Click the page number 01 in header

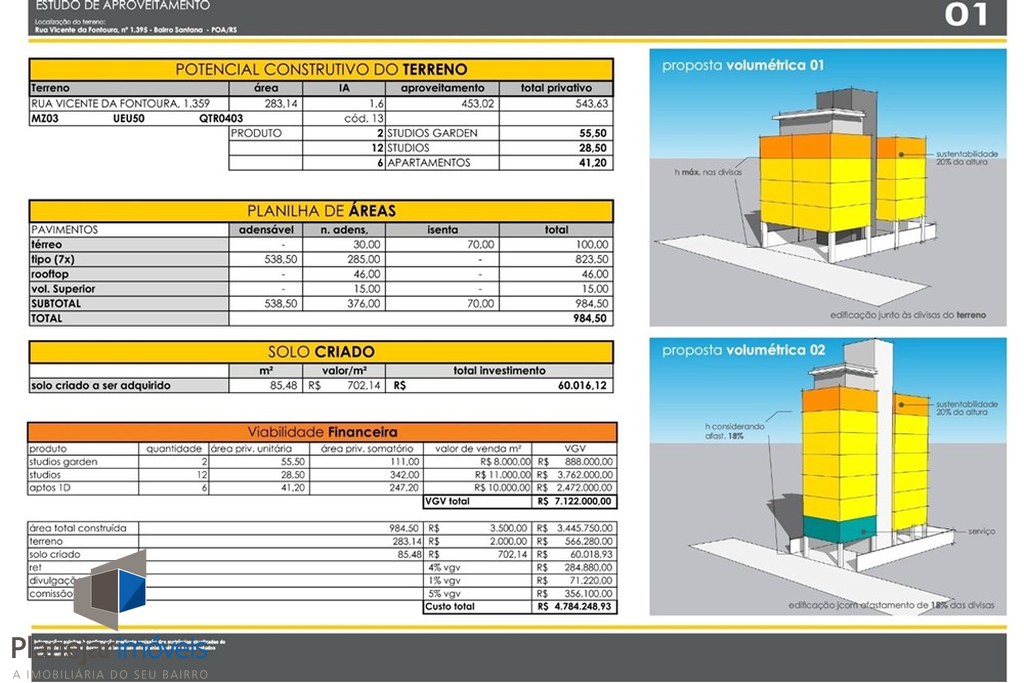pyautogui.click(x=965, y=15)
